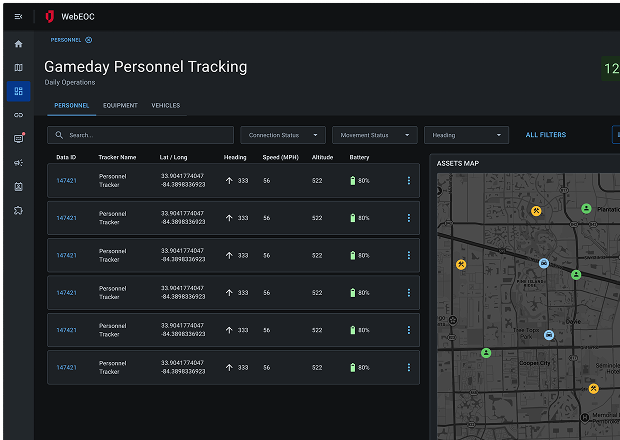Expand the Connection Status dropdown
This screenshot has height=440, width=620.
click(x=283, y=135)
